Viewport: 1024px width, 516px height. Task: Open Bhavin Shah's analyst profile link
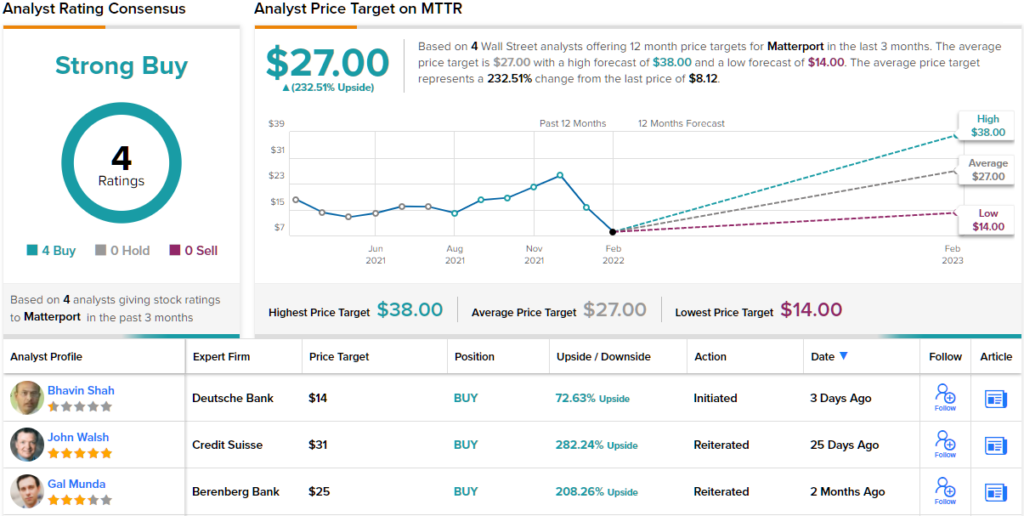pos(81,390)
